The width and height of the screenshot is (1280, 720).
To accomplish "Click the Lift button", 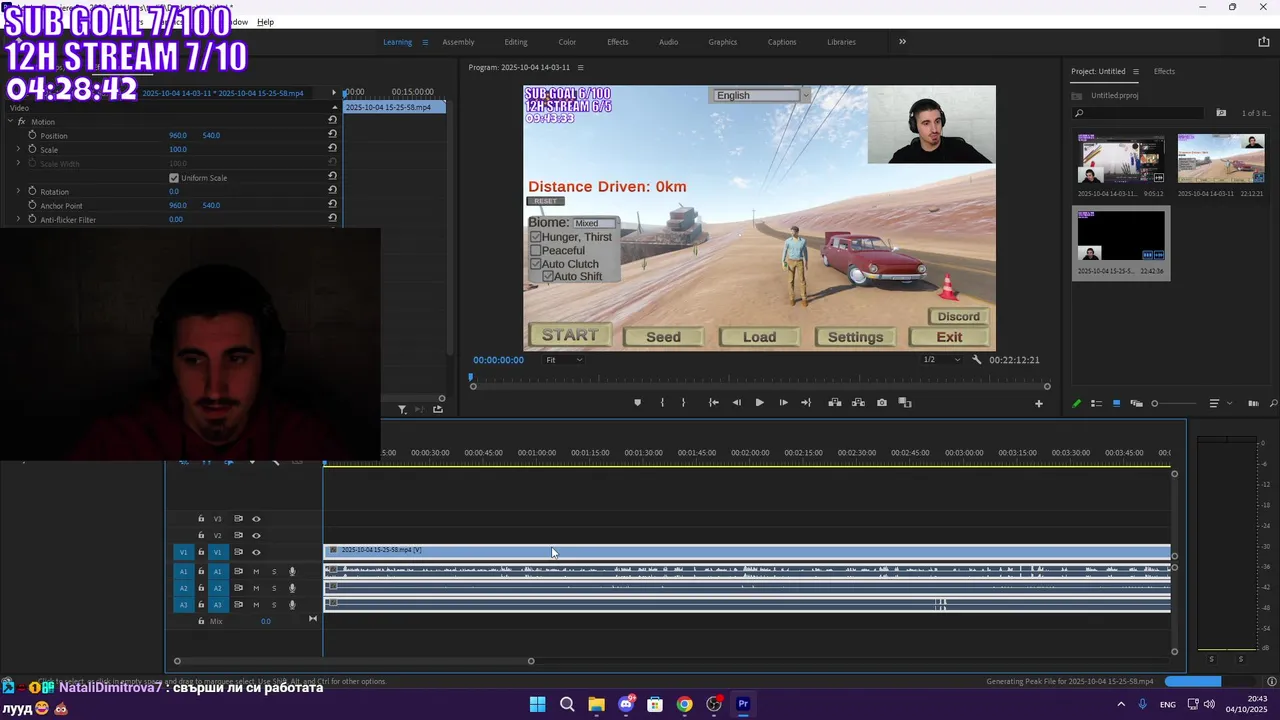I will (x=834, y=403).
